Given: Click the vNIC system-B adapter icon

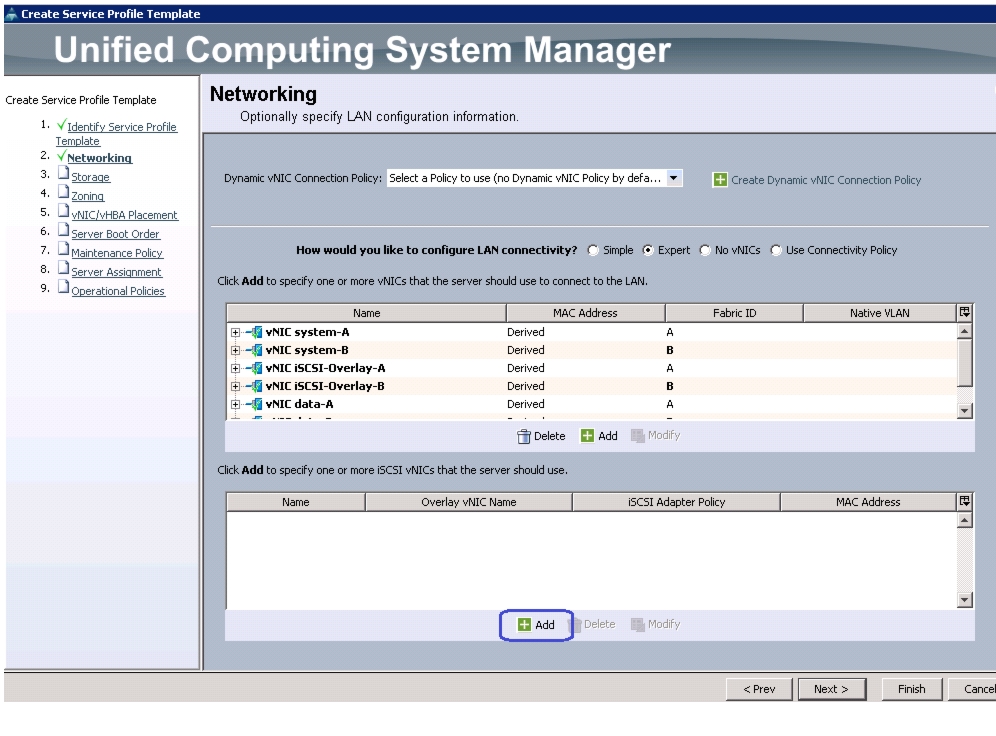Looking at the screenshot, I should pyautogui.click(x=255, y=350).
